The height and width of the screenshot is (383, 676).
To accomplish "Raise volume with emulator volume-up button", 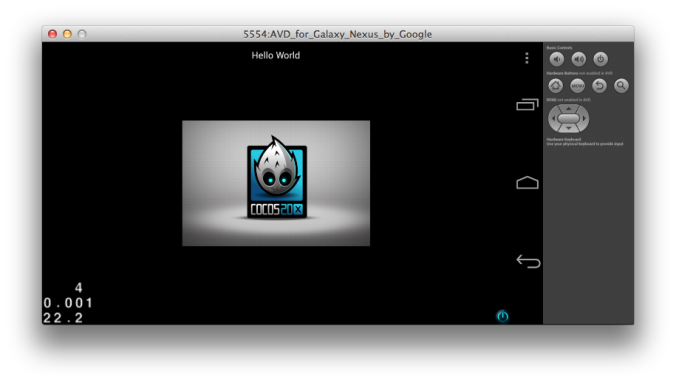I will click(x=579, y=59).
